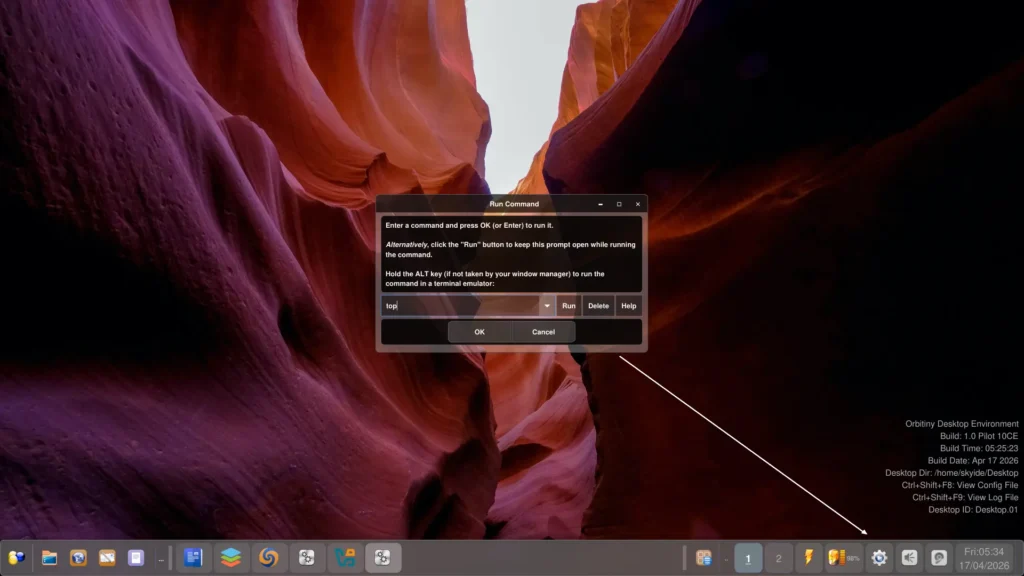Select workspace 1 in the pager
This screenshot has height=576, width=1024.
tap(747, 558)
